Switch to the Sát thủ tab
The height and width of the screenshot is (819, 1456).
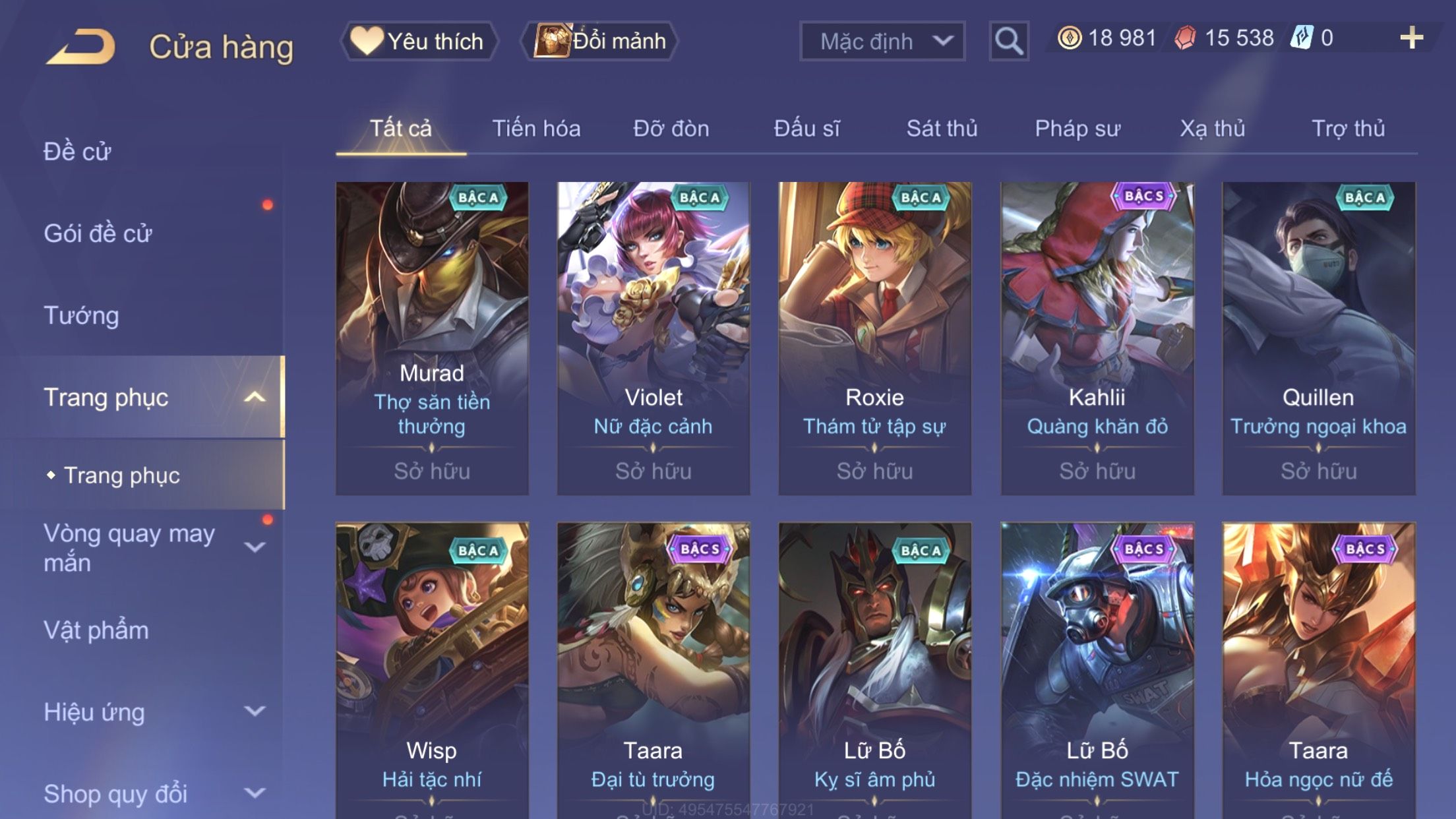click(x=942, y=129)
